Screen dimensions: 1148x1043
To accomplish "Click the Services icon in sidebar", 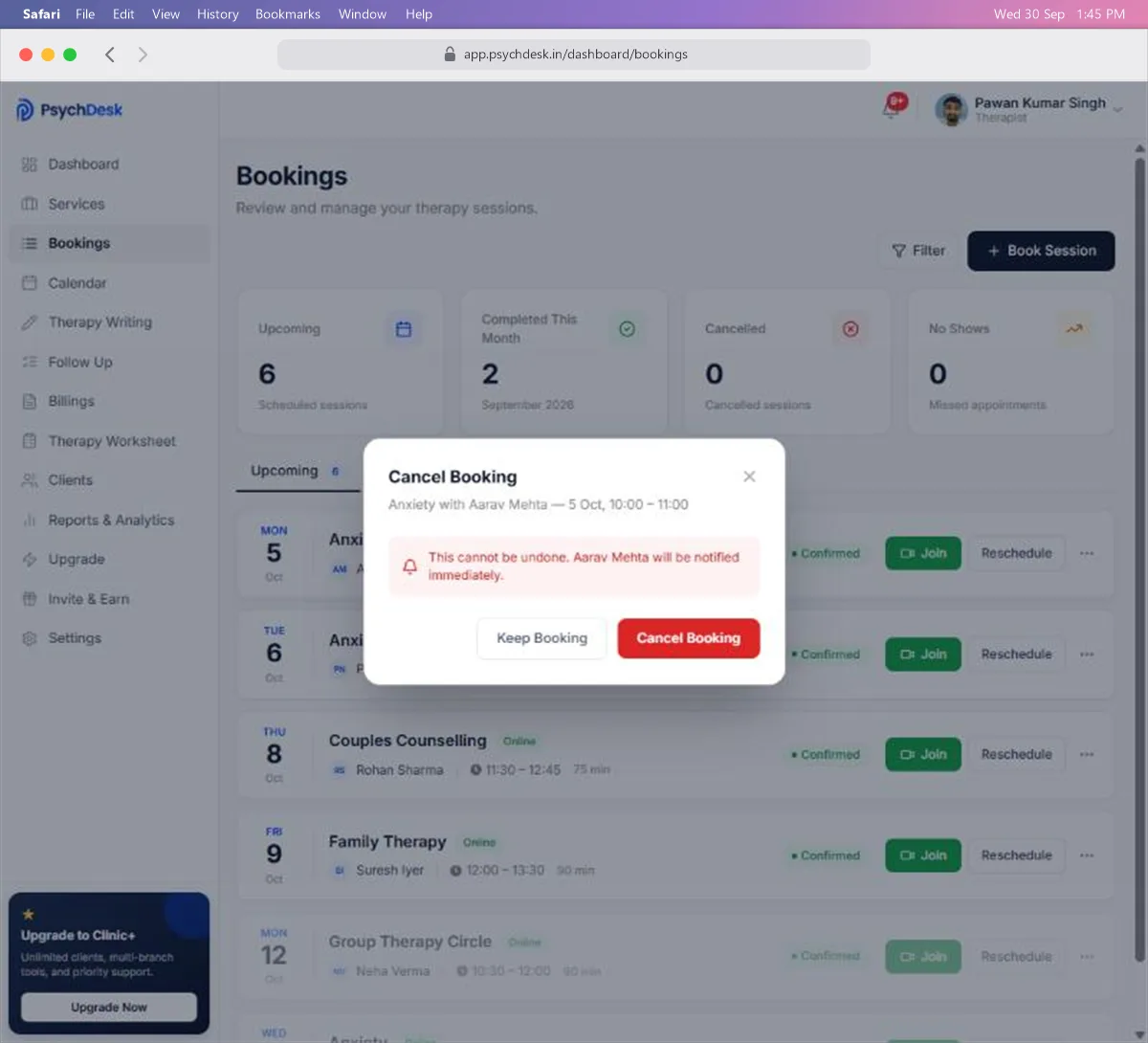I will [30, 204].
